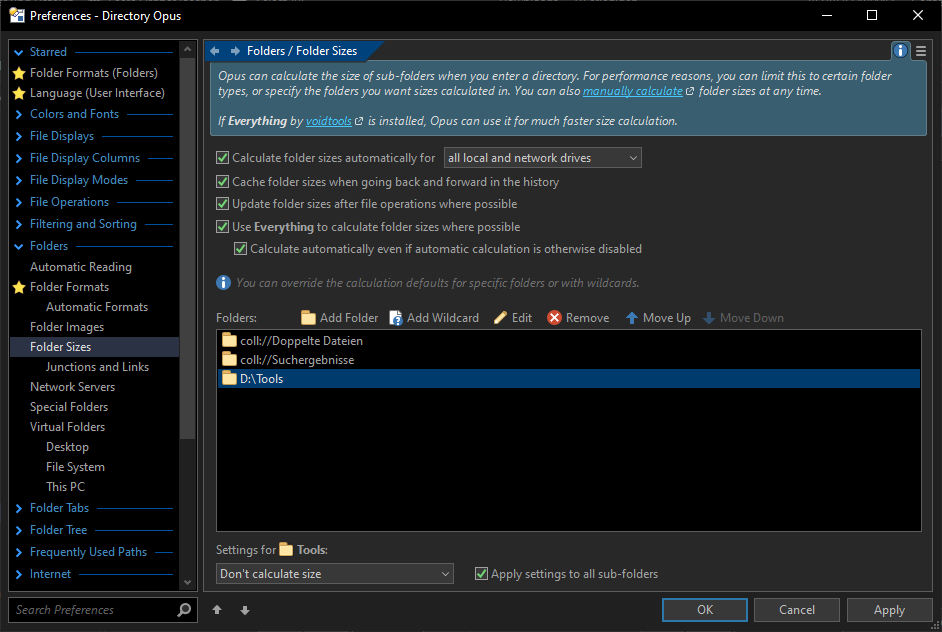Select Junctions and Links page
This screenshot has height=632, width=942.
coord(97,367)
